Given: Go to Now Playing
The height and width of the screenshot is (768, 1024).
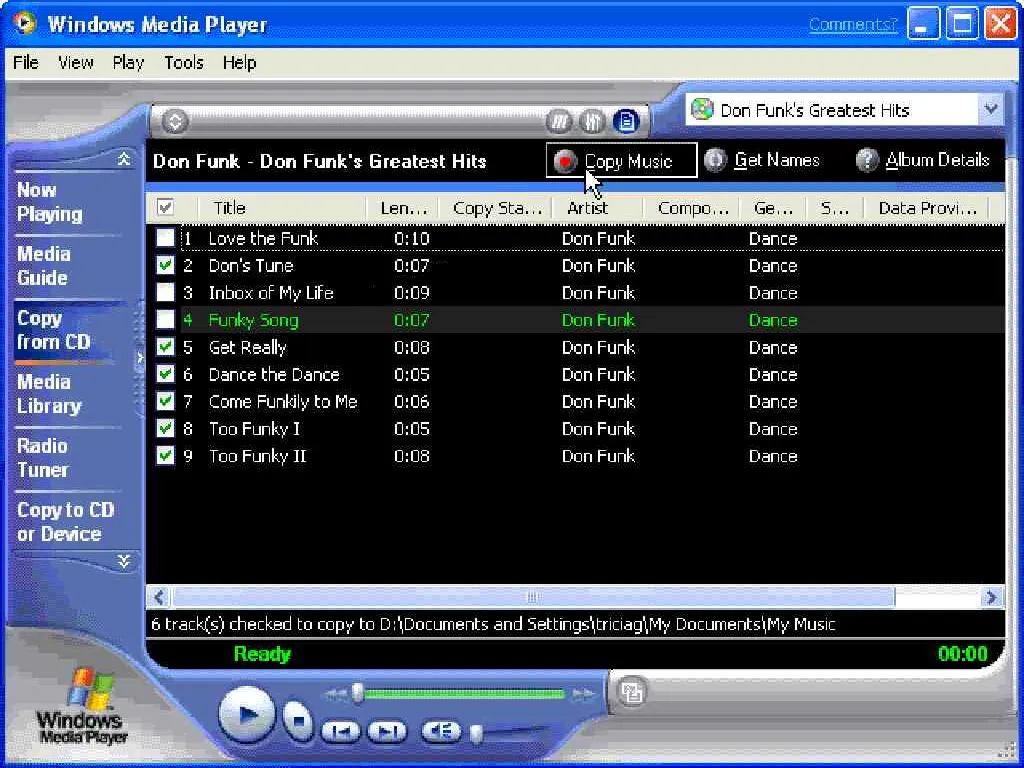Looking at the screenshot, I should (x=50, y=202).
